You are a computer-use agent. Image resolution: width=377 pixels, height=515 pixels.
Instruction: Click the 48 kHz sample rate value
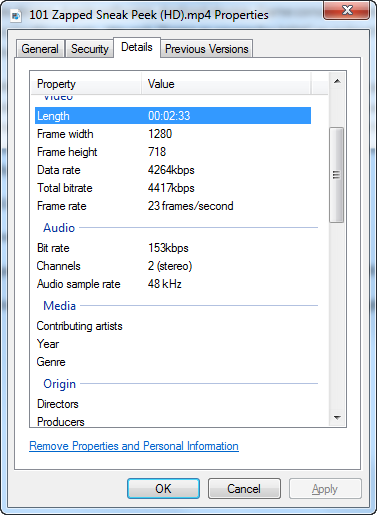(165, 284)
